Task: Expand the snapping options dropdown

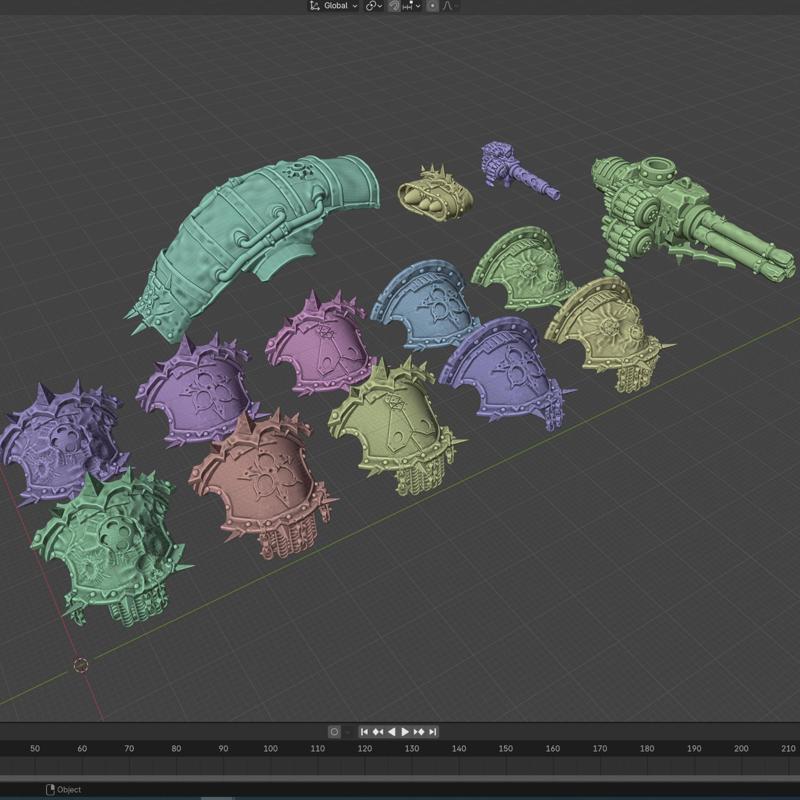Action: 414,6
